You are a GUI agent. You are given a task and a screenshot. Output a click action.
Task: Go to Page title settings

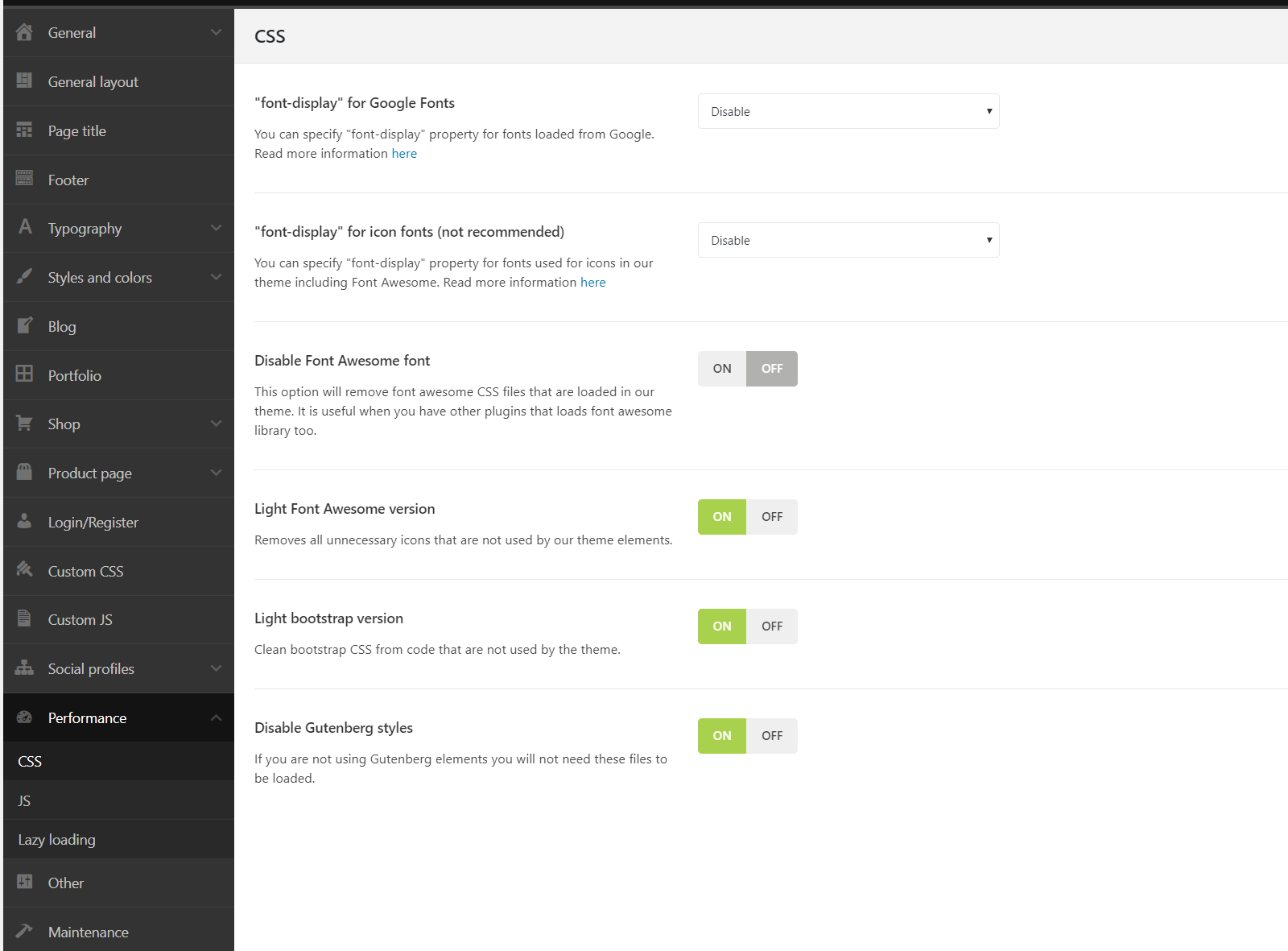click(x=118, y=130)
